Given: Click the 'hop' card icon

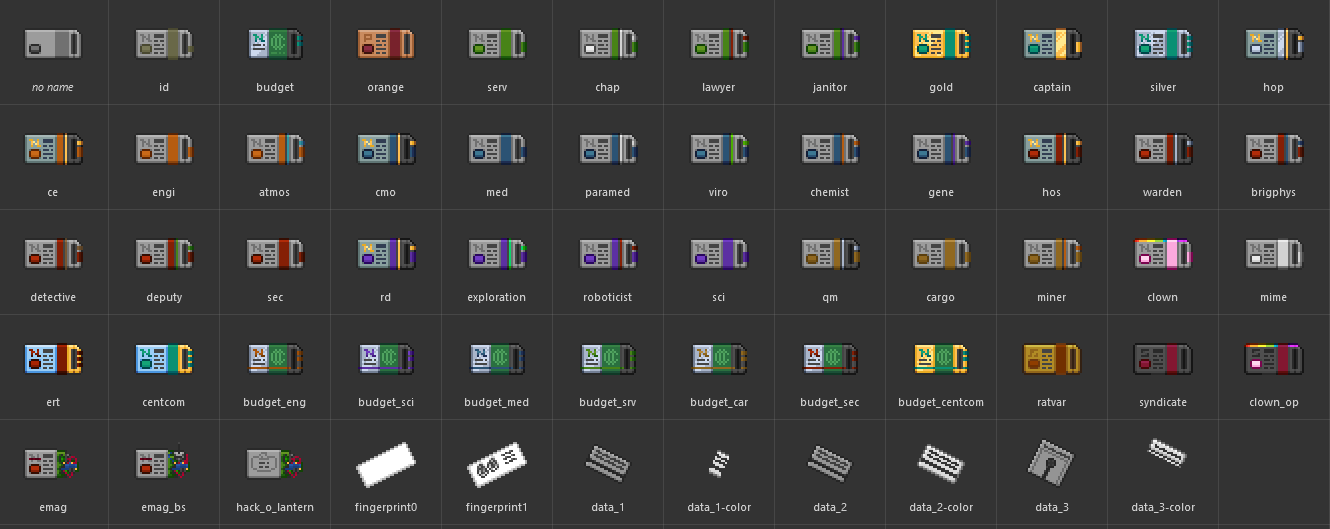Looking at the screenshot, I should pos(1274,44).
